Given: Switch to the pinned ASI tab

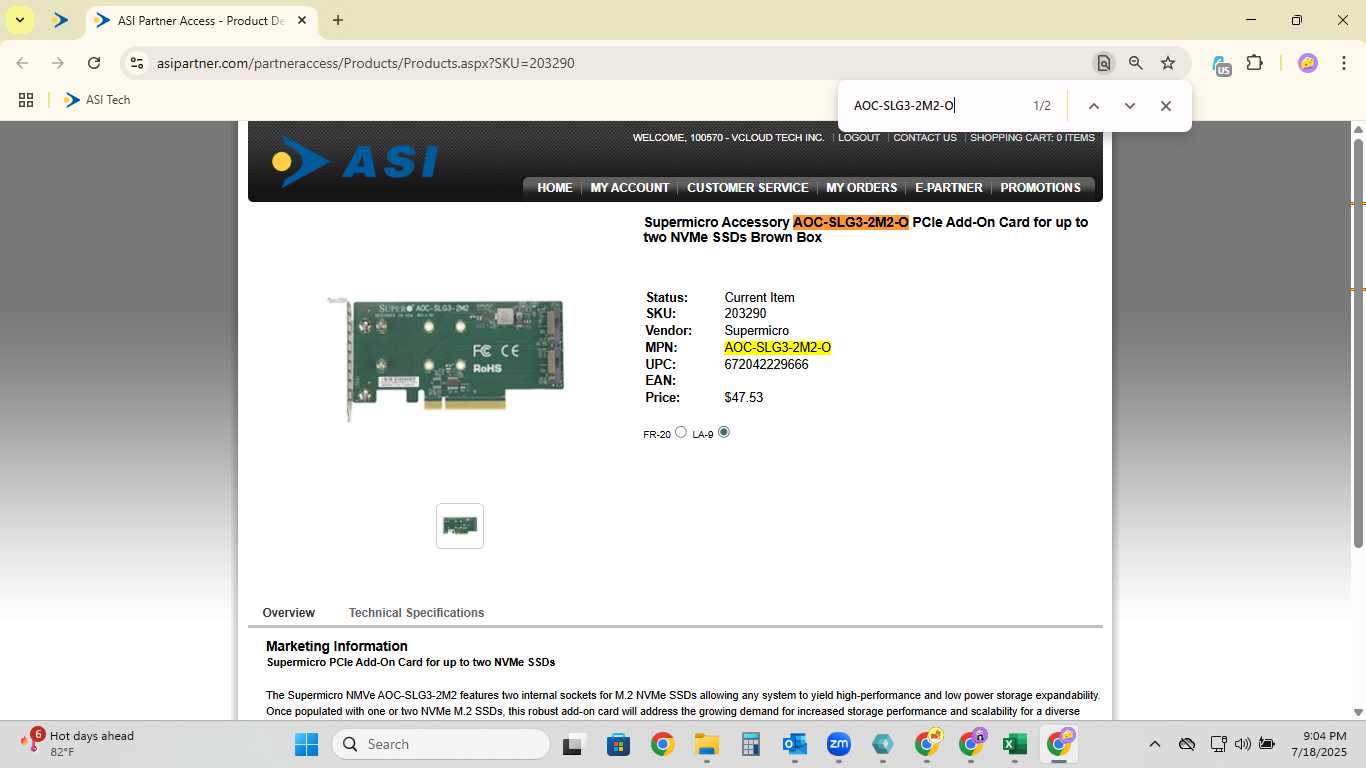Looking at the screenshot, I should 61,20.
